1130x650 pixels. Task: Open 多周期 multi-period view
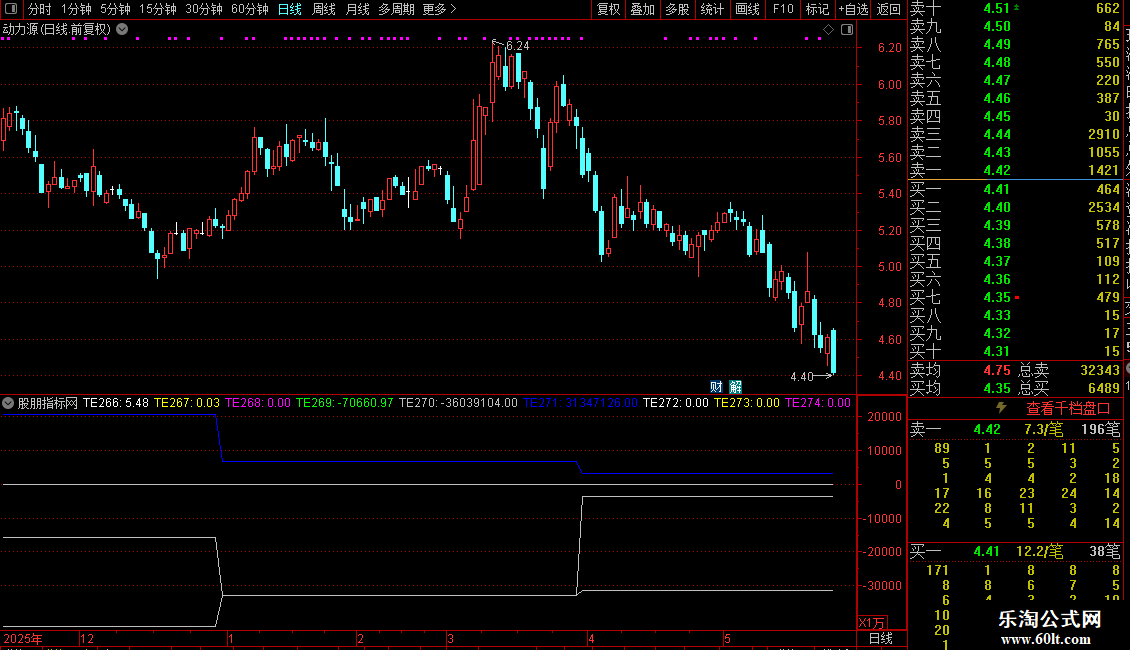396,9
